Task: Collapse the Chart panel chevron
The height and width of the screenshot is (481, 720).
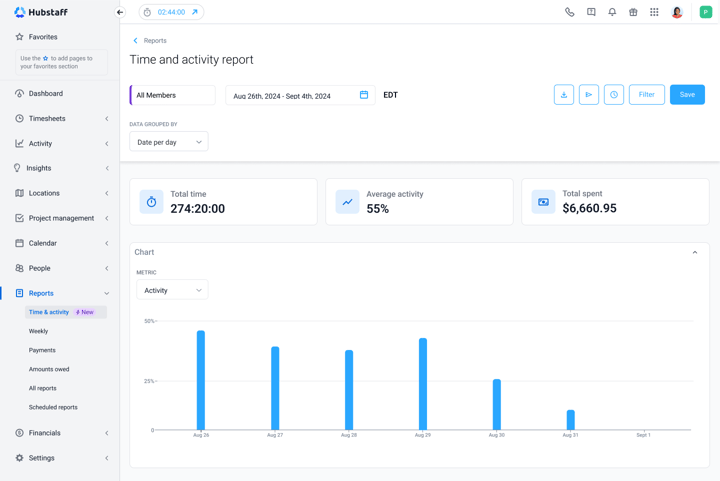Action: click(695, 252)
